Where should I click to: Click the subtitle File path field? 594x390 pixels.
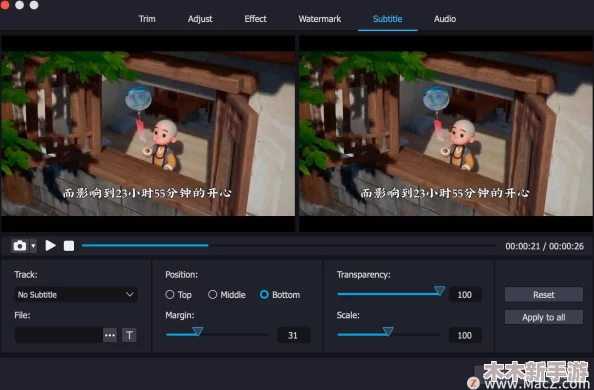click(58, 335)
